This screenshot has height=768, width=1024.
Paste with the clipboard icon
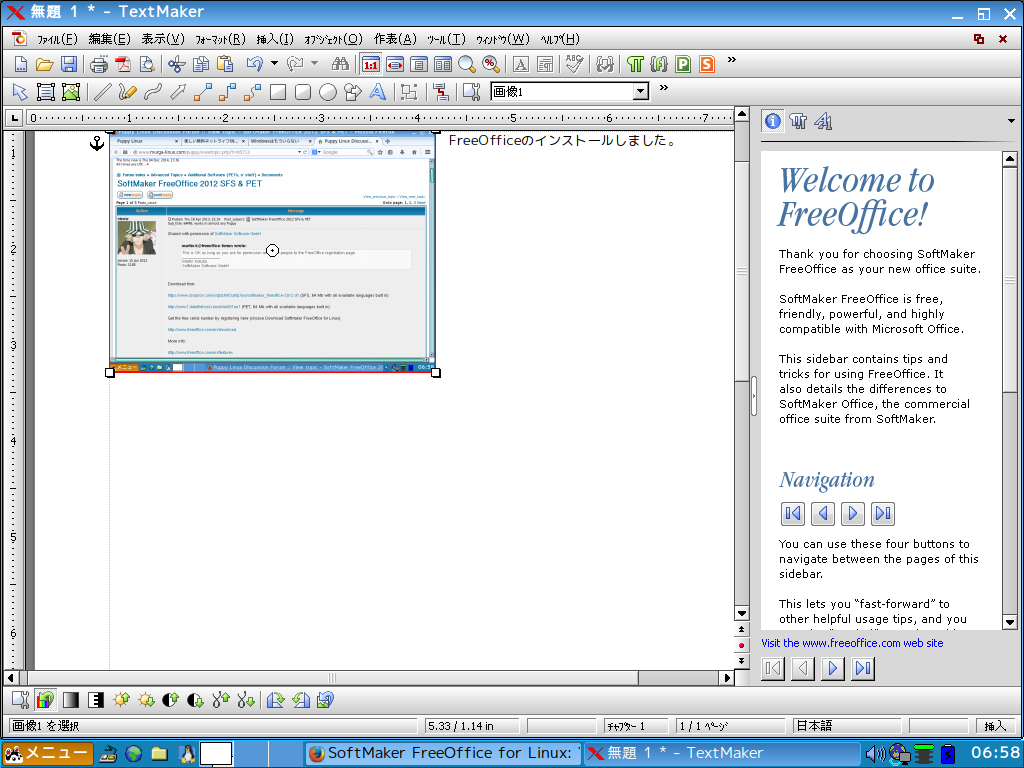[225, 64]
